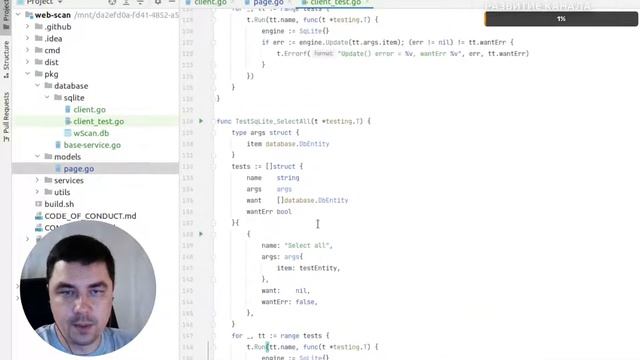Click the circular webcam video overlay
Screen dimensions: 640x360
tap(88, 289)
